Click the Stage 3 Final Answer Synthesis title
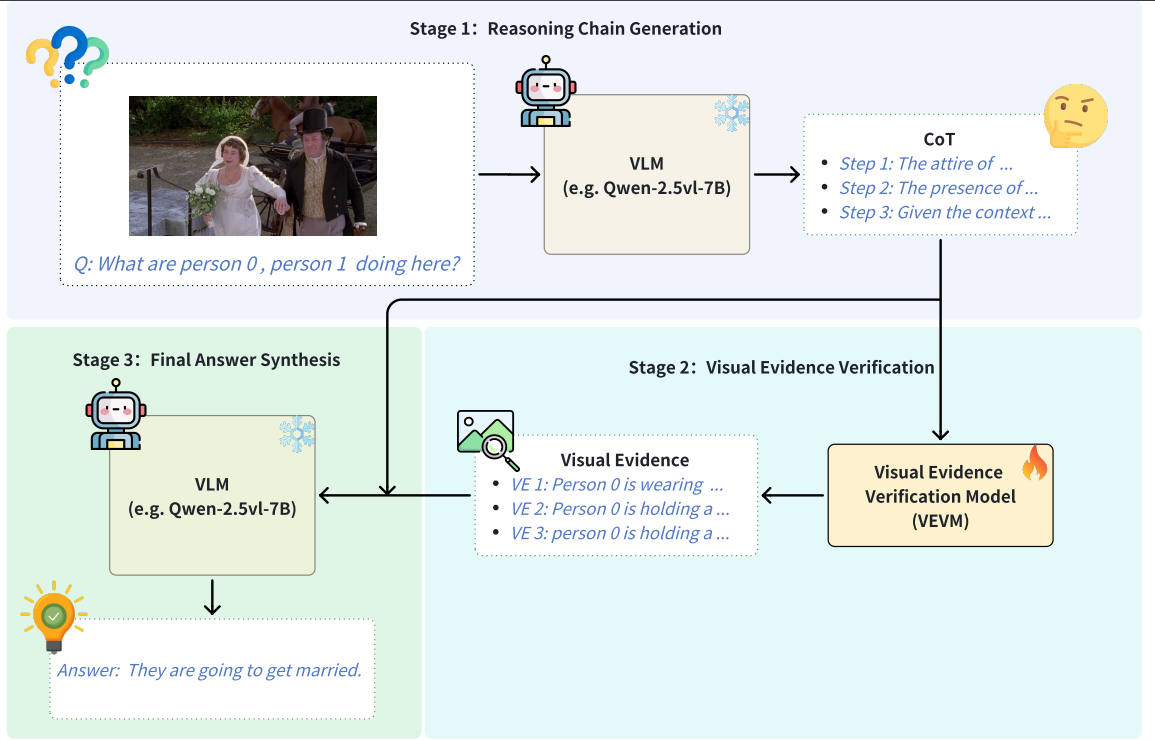The height and width of the screenshot is (740, 1155). pos(206,359)
